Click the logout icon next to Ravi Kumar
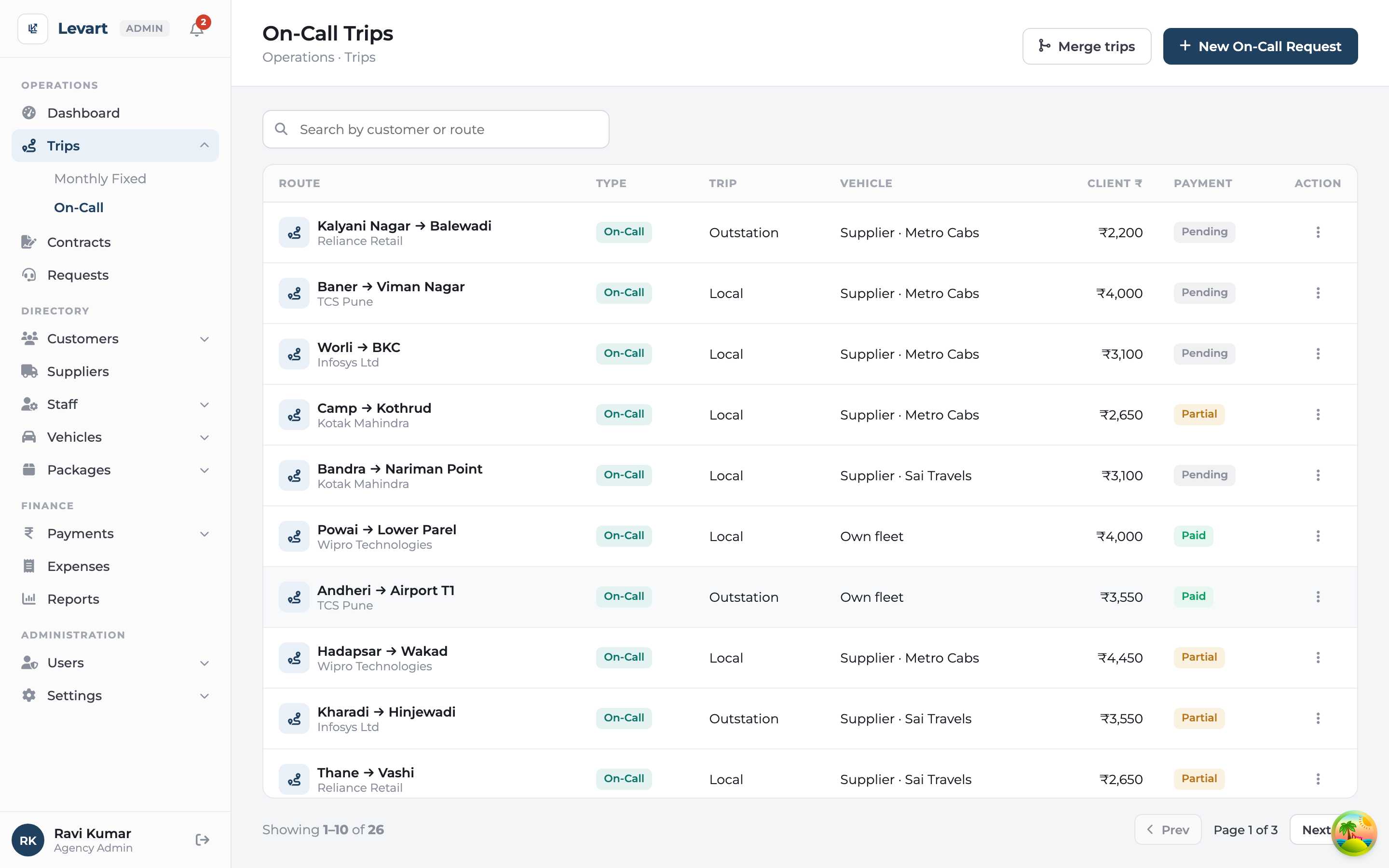 pyautogui.click(x=202, y=840)
